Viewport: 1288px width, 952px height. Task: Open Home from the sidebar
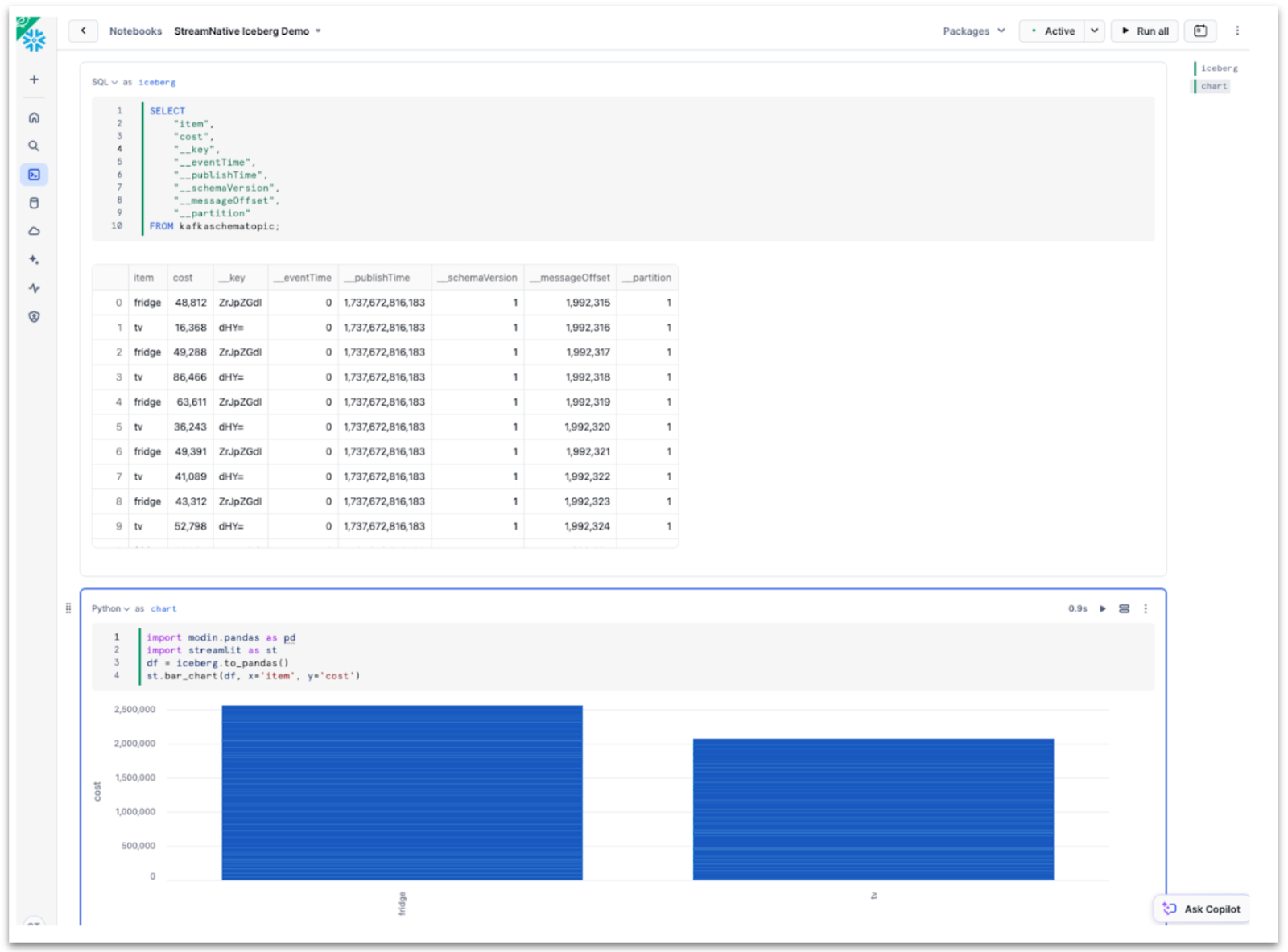(x=34, y=117)
